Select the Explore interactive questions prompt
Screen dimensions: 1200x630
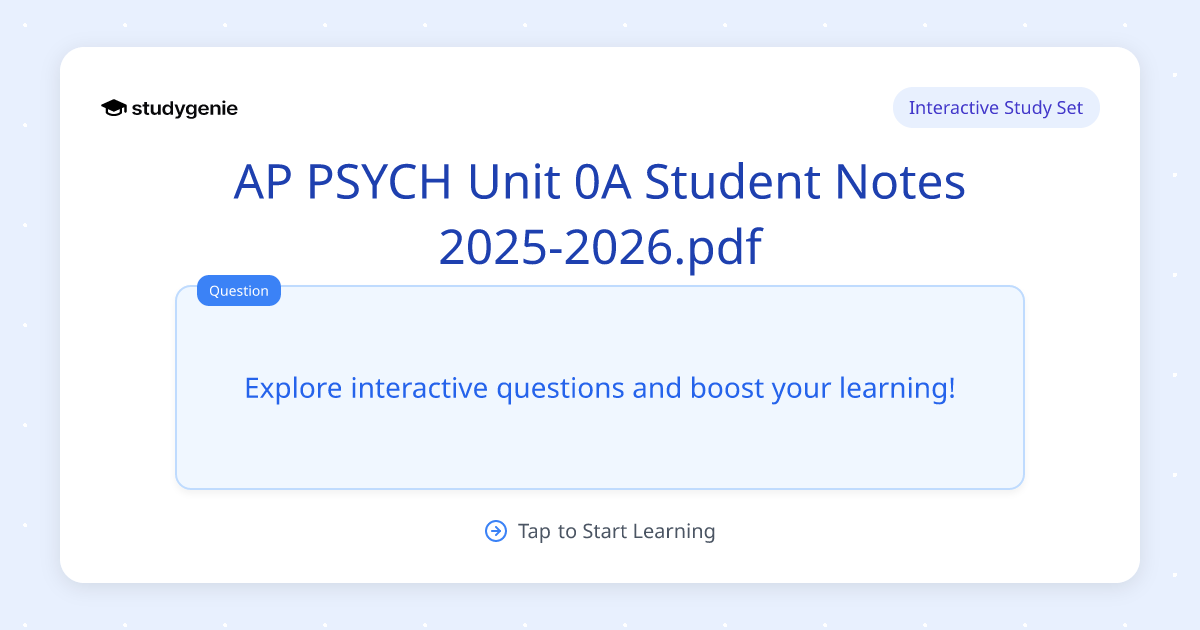[x=600, y=388]
